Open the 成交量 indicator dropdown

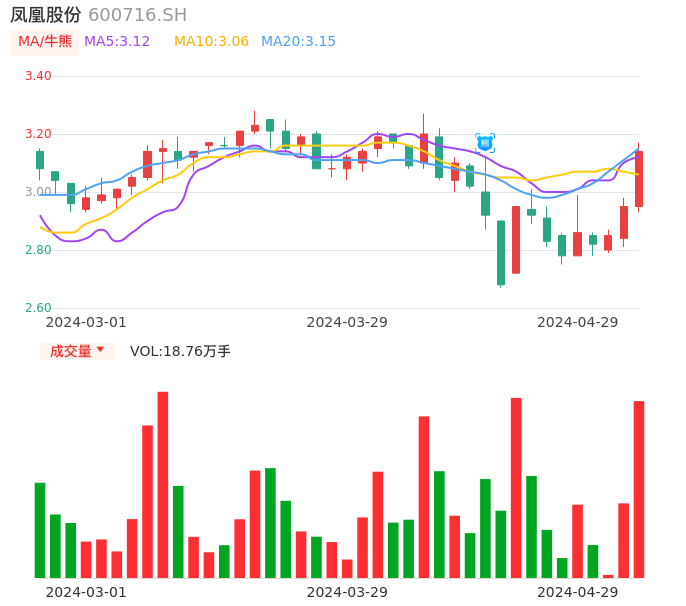pyautogui.click(x=77, y=351)
